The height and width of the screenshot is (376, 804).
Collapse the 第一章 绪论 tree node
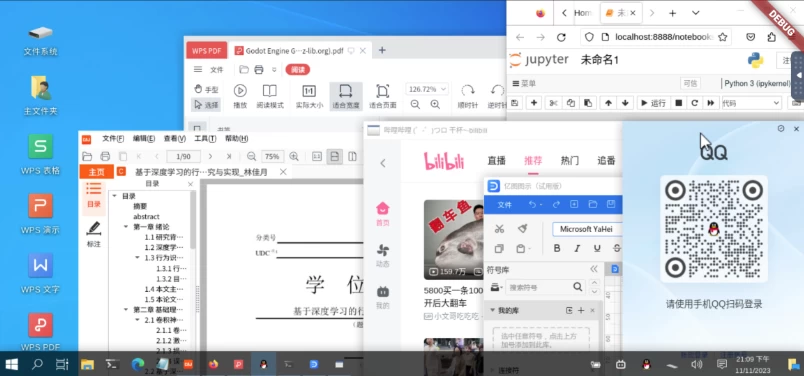pyautogui.click(x=126, y=227)
